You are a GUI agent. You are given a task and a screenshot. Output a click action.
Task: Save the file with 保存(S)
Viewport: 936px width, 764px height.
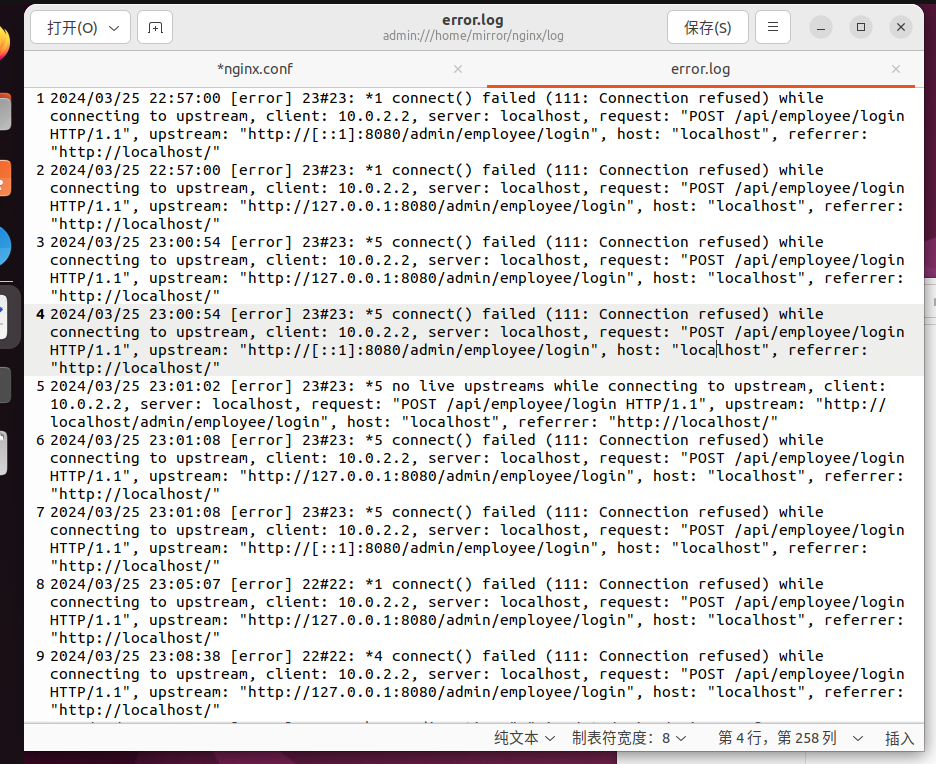(707, 27)
